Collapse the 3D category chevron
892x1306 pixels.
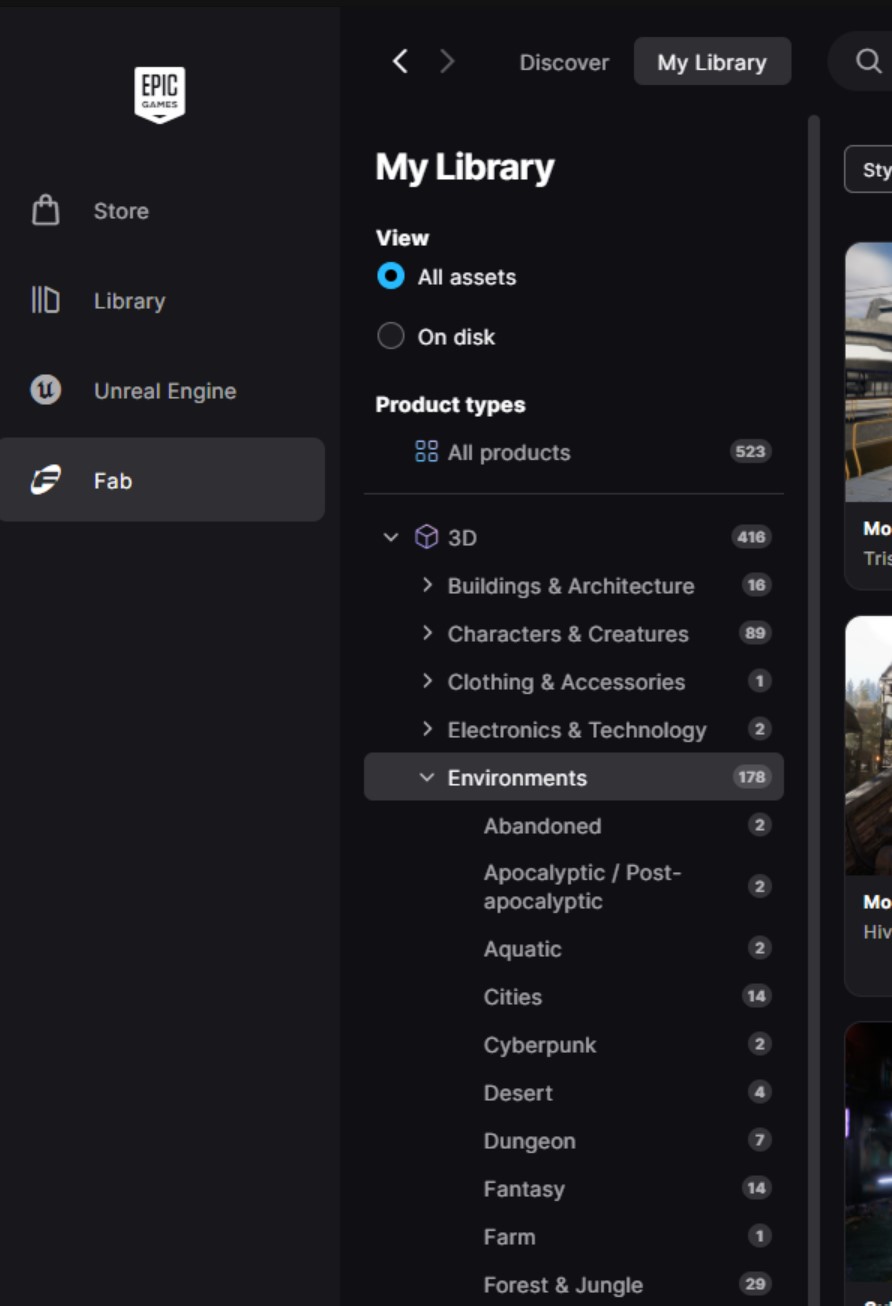coord(390,538)
